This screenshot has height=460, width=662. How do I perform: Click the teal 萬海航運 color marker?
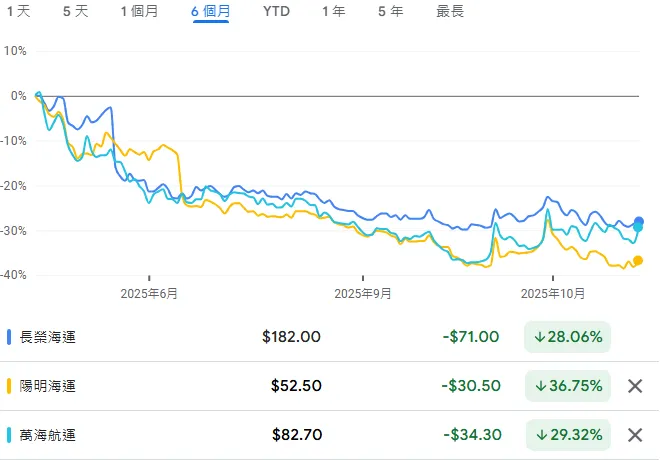pyautogui.click(x=9, y=435)
